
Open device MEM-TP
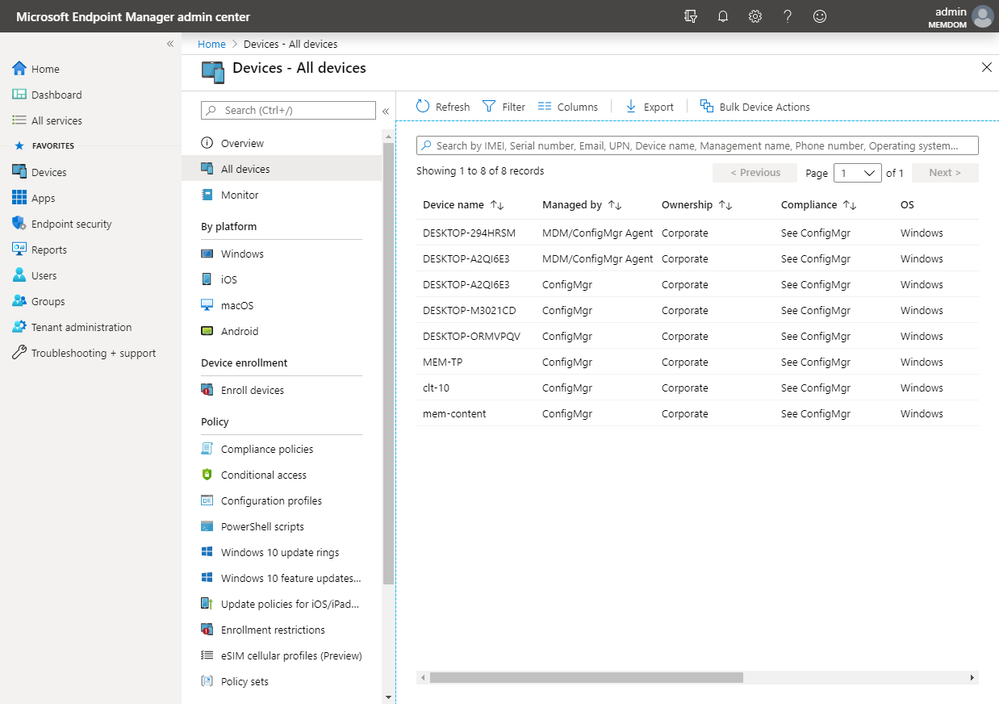[x=442, y=362]
